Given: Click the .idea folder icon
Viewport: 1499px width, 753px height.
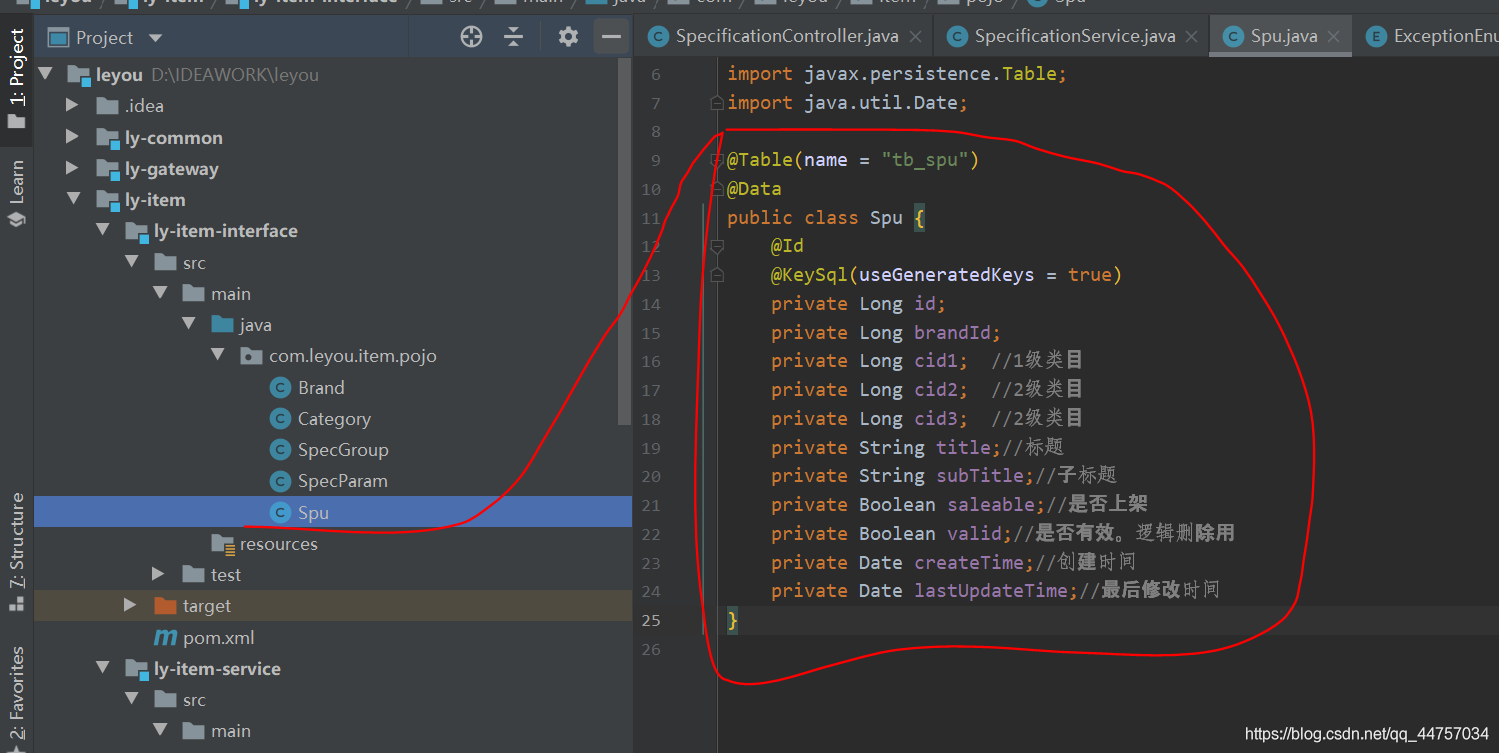Looking at the screenshot, I should (108, 106).
